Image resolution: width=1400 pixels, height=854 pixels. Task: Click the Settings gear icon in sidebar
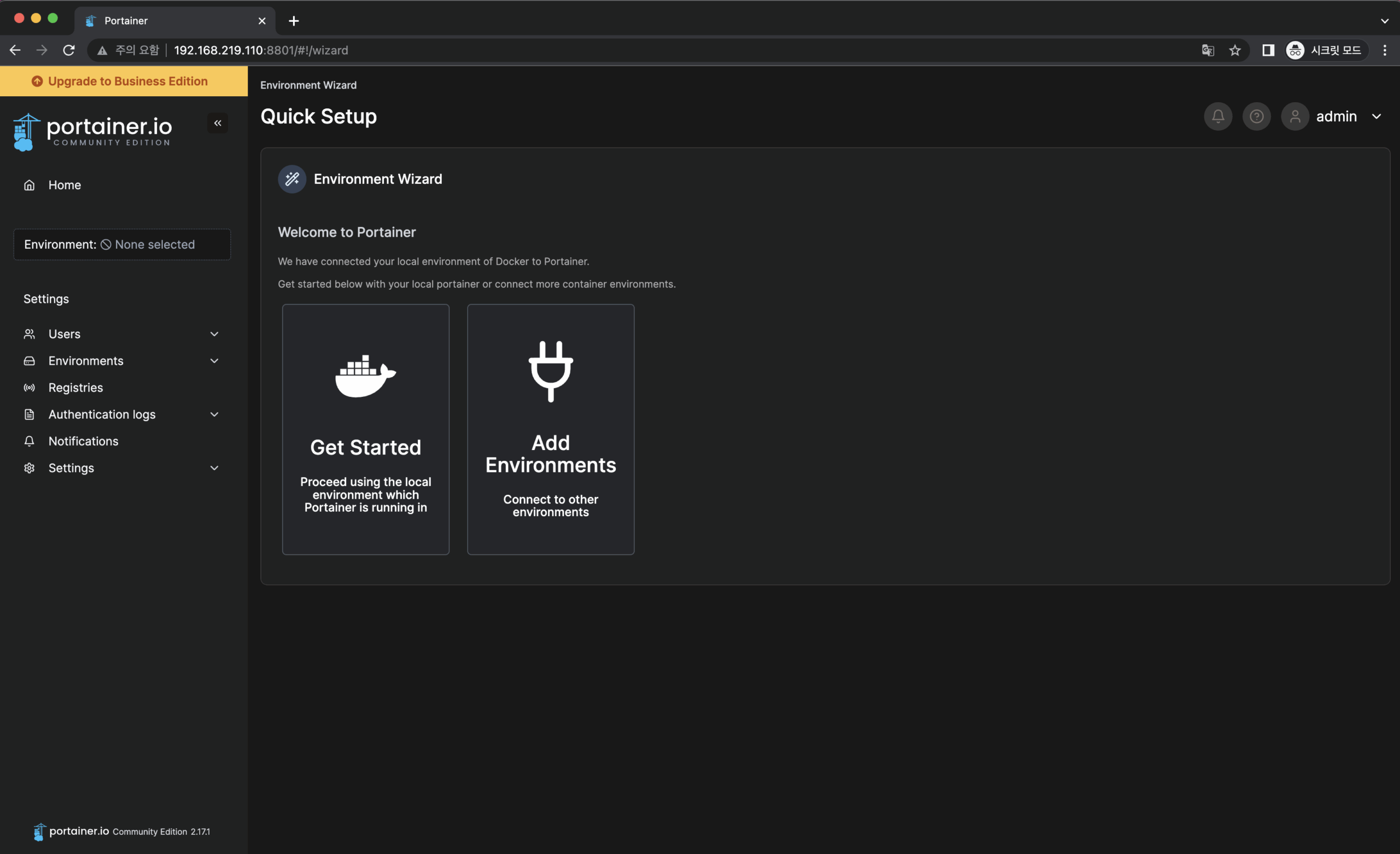tap(30, 467)
